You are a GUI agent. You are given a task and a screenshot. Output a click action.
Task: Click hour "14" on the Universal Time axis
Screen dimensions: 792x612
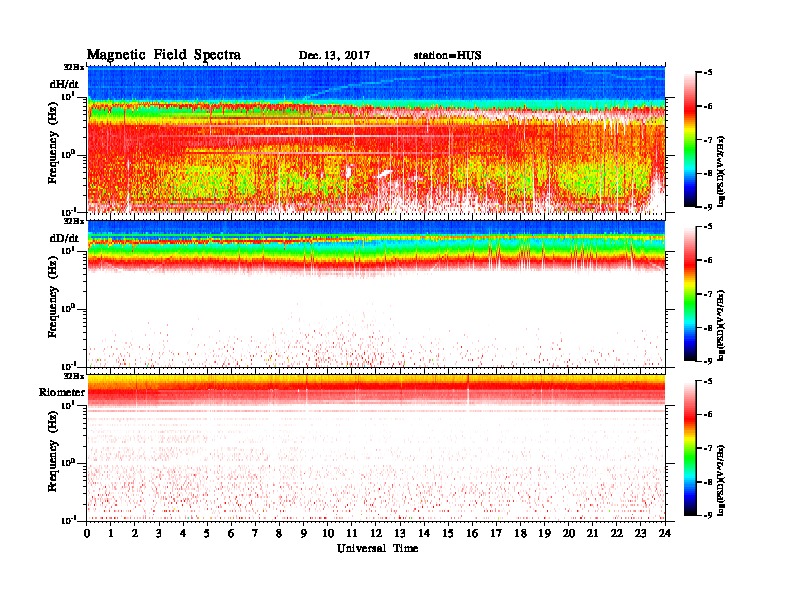point(424,533)
